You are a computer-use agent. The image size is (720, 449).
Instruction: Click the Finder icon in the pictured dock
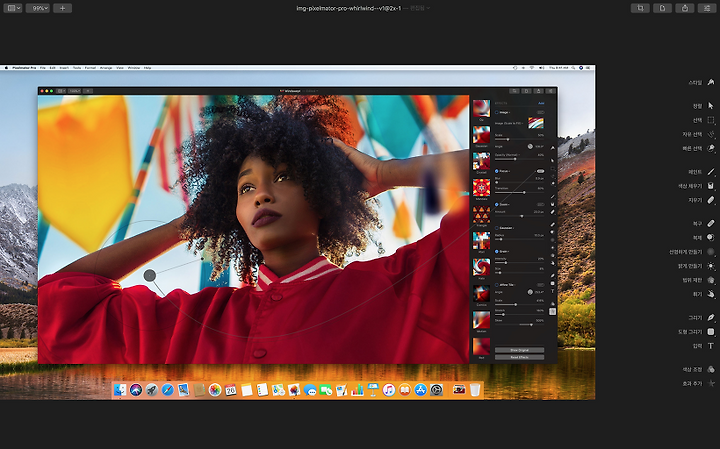(x=120, y=390)
